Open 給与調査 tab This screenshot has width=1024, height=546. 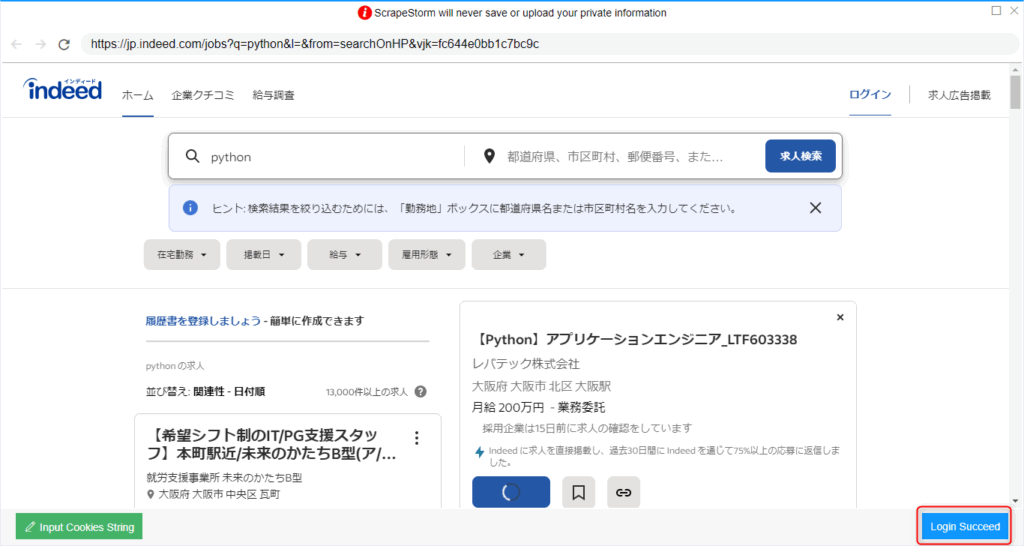274,95
